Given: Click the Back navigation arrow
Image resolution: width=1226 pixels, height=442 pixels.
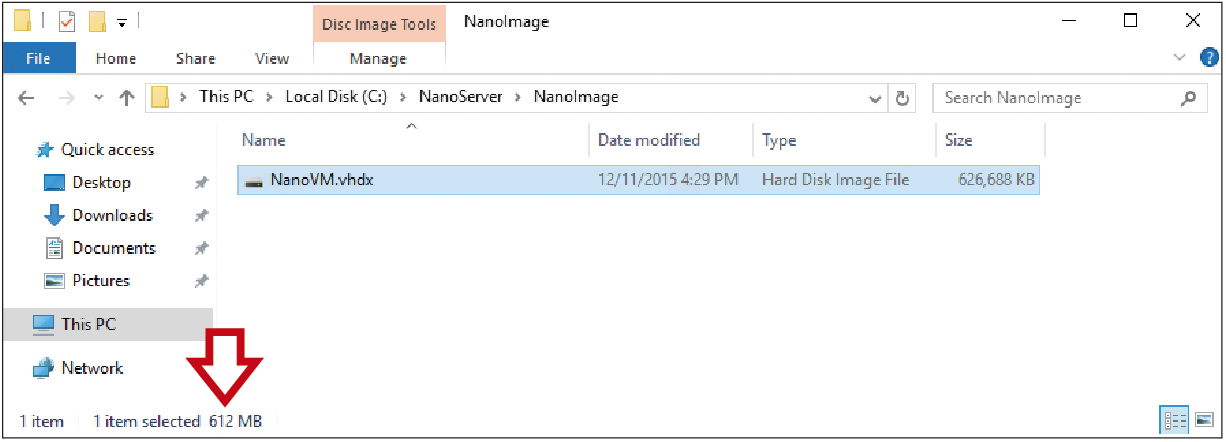Looking at the screenshot, I should (x=27, y=98).
